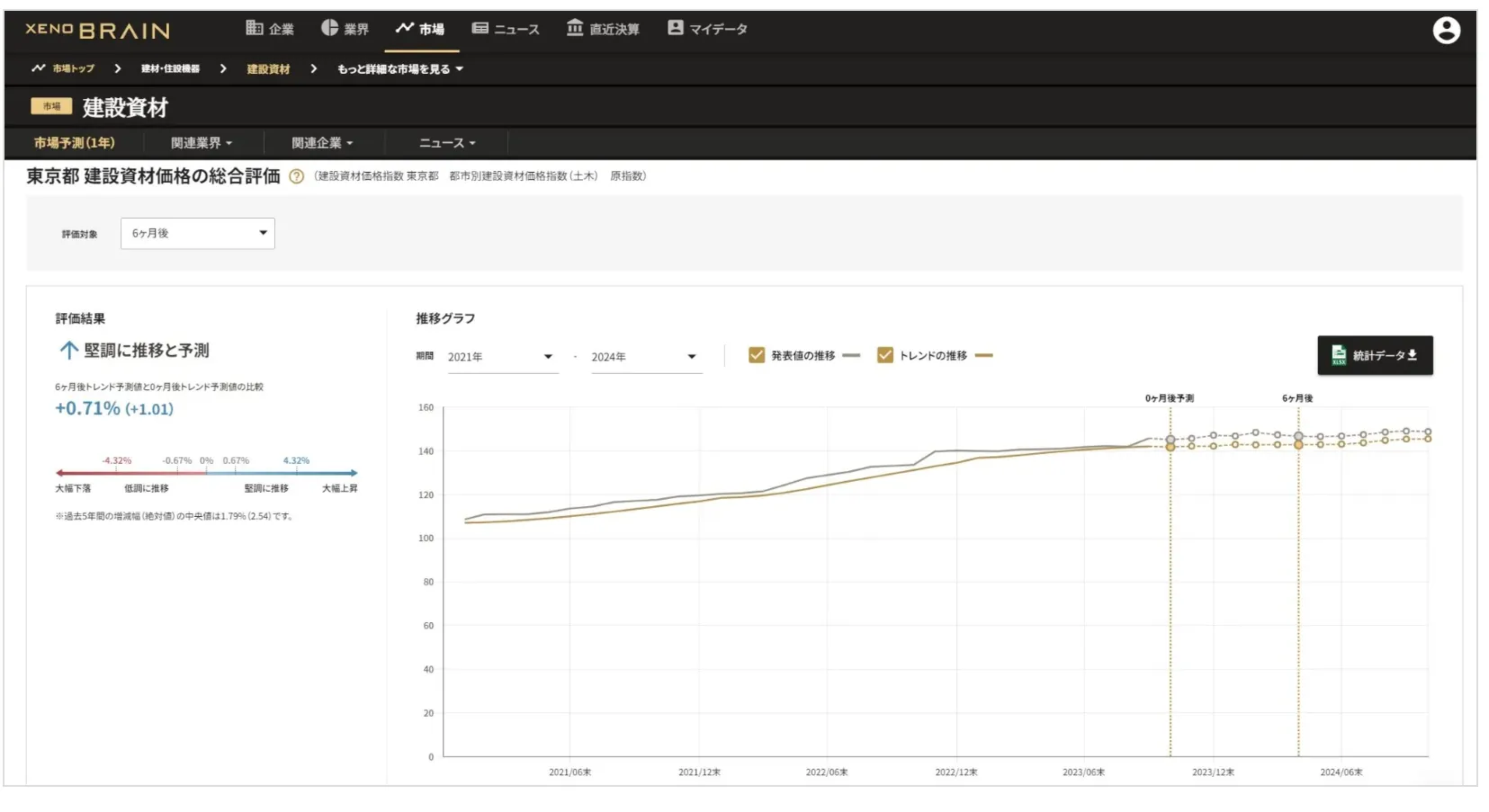Open the マイデータ top menu
Image resolution: width=1489 pixels, height=812 pixels.
click(x=707, y=29)
